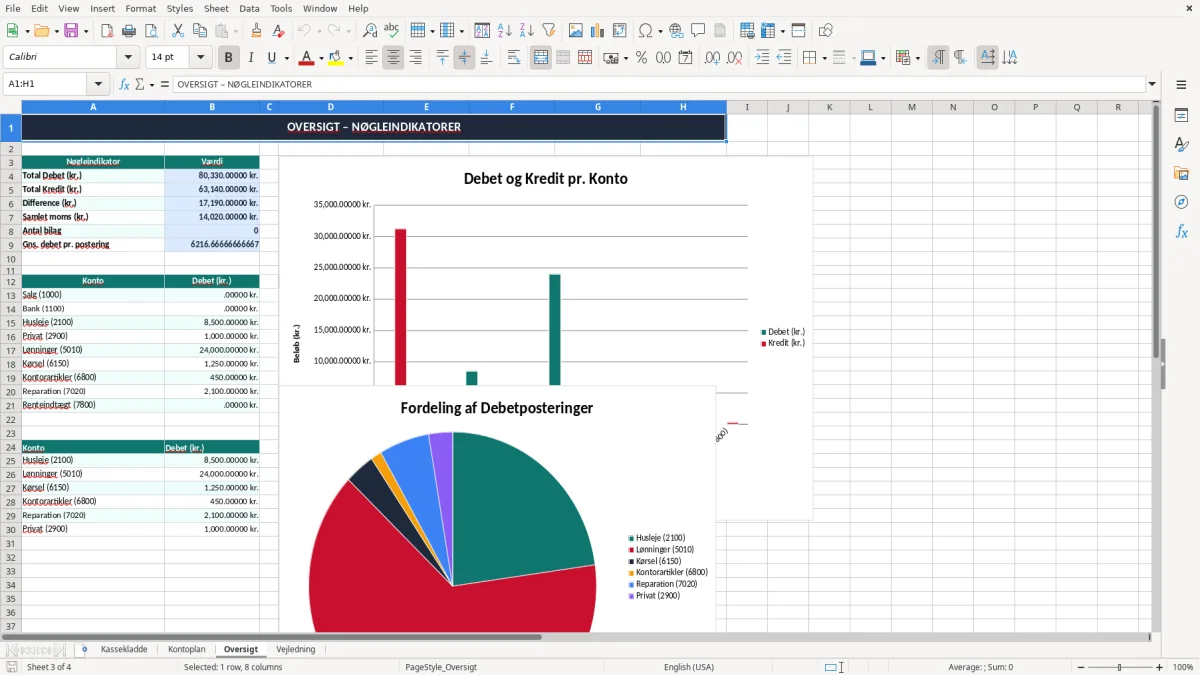Toggle Print Preview
The image size is (1200, 675).
[x=150, y=31]
